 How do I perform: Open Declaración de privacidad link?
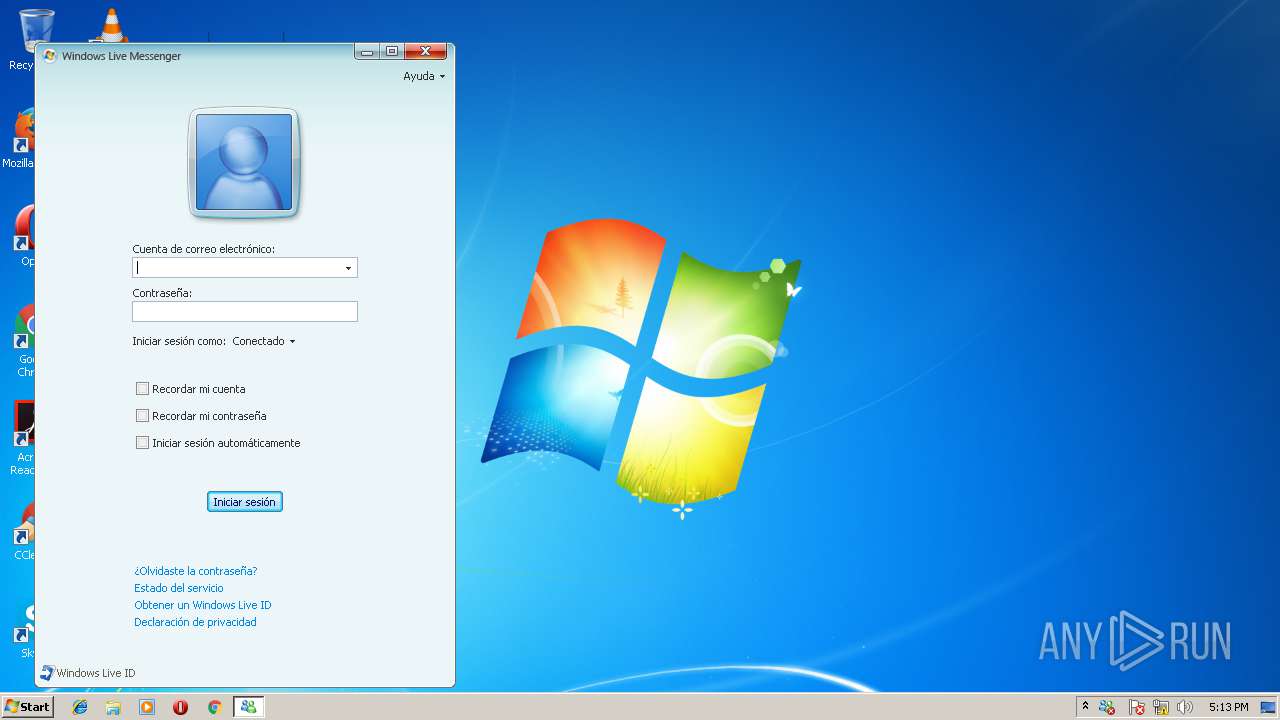[195, 622]
